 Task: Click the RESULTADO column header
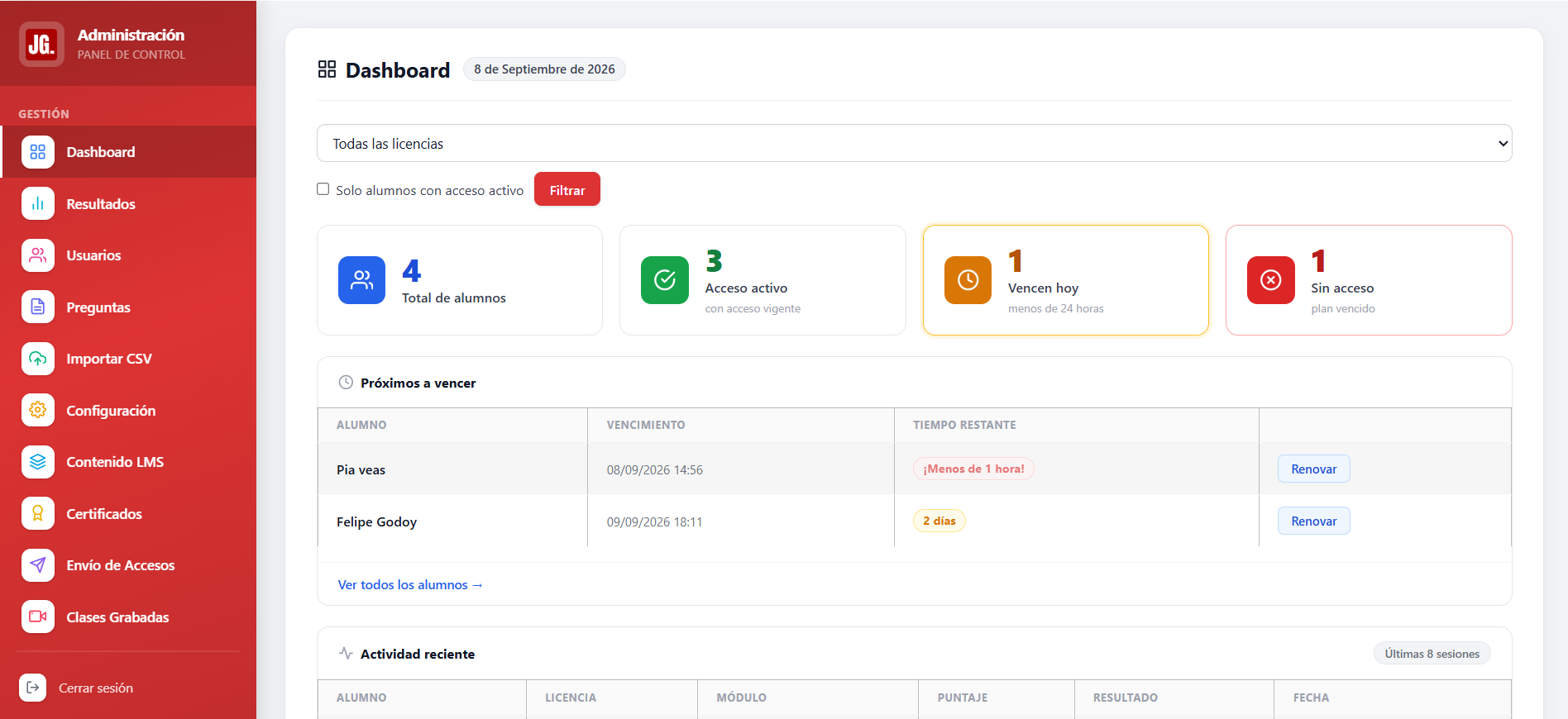coord(1125,698)
